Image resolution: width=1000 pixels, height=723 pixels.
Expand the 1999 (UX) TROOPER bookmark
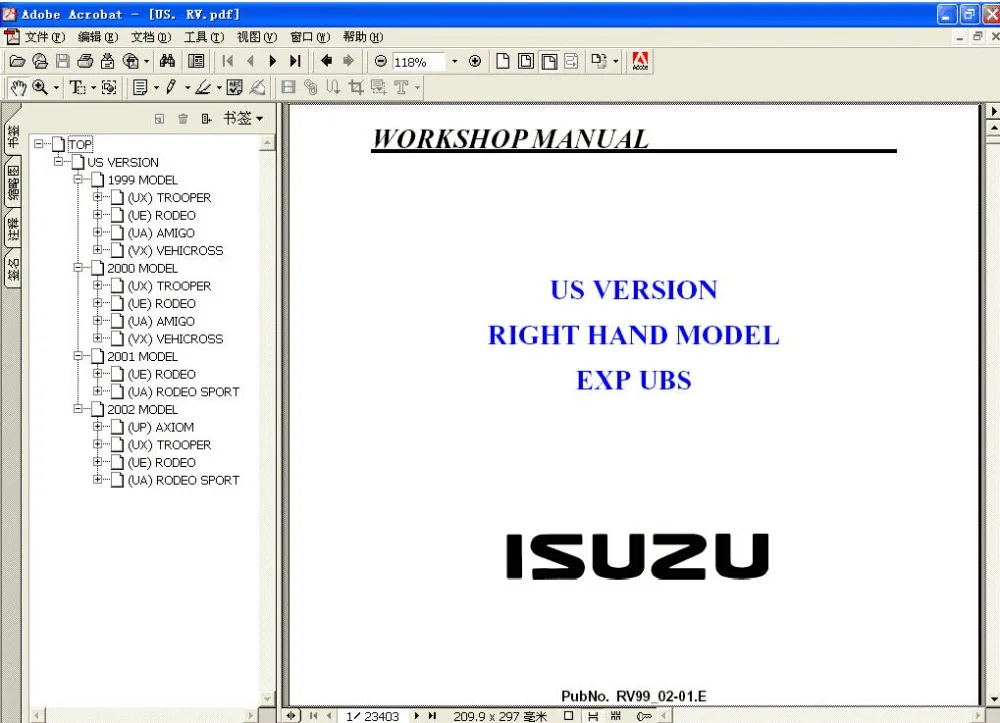point(98,197)
